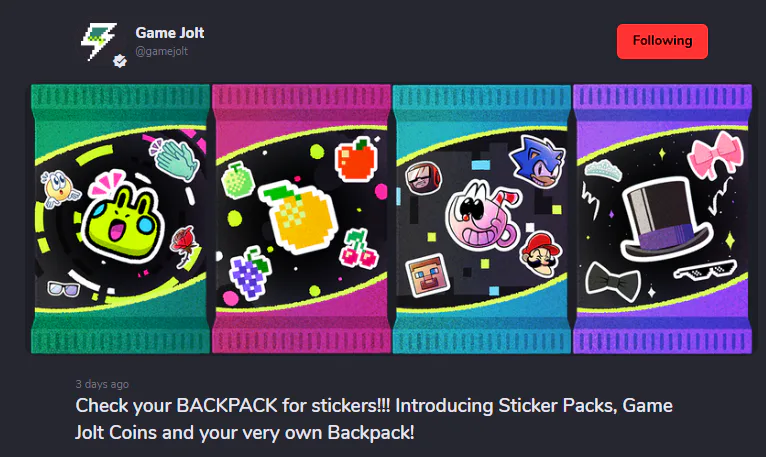Open the Check your BACKPACK post text
The width and height of the screenshot is (766, 457).
point(374,419)
